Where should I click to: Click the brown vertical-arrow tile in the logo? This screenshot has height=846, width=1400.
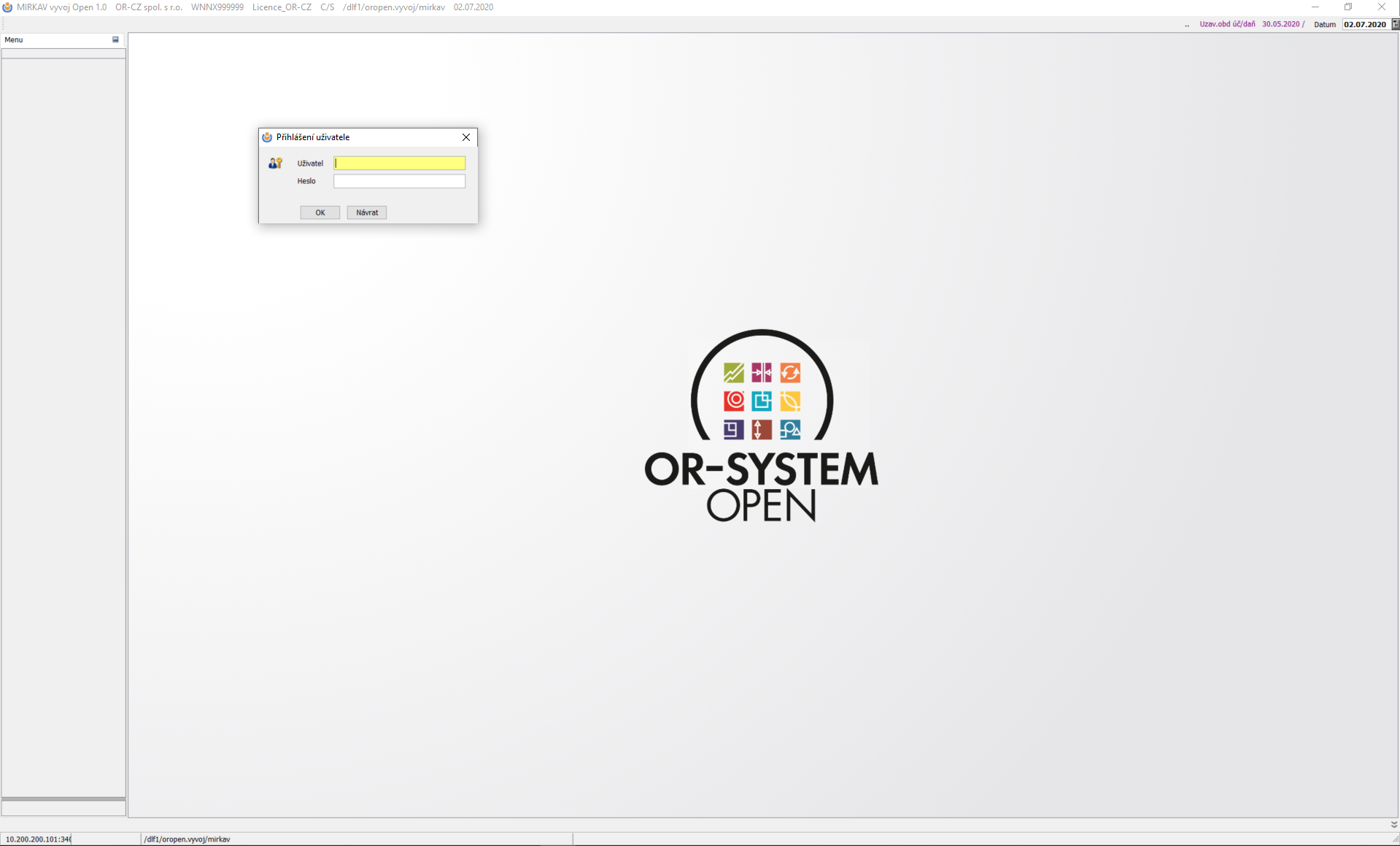tap(762, 429)
